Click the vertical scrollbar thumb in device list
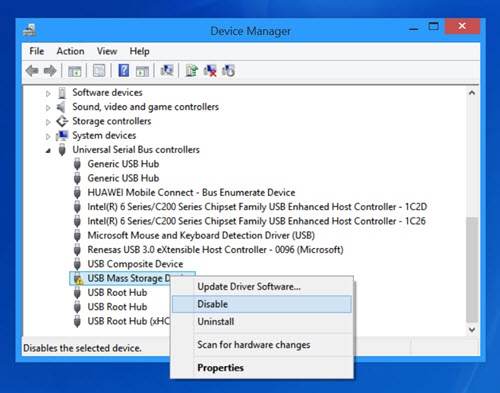Image resolution: width=500 pixels, height=393 pixels. tap(472, 270)
